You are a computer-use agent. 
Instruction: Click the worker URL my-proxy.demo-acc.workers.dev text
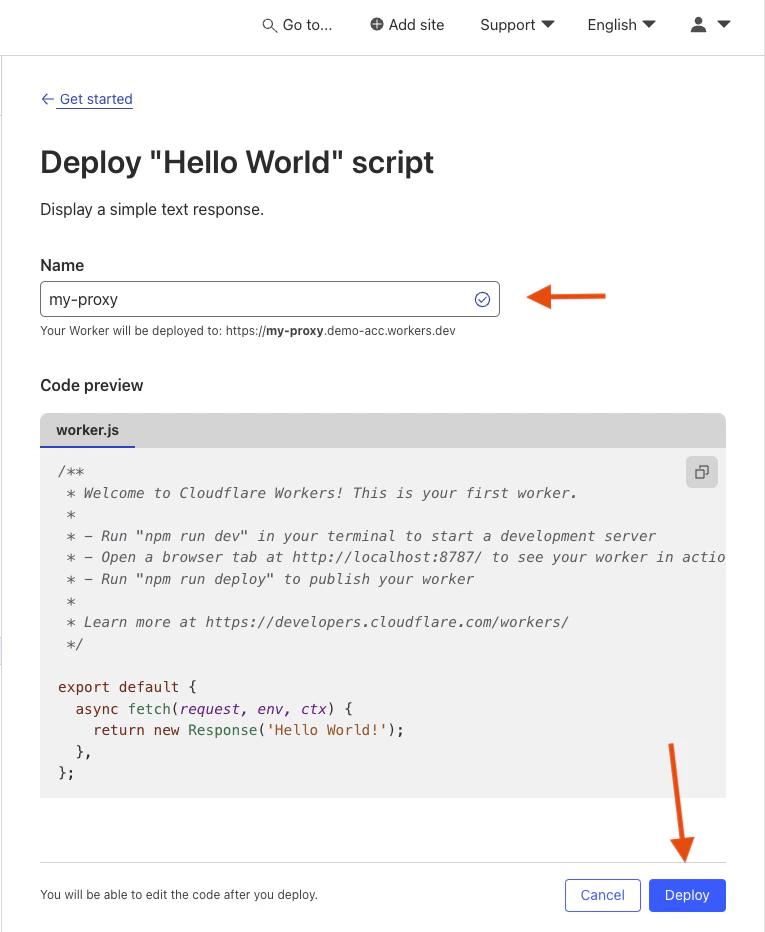(341, 331)
